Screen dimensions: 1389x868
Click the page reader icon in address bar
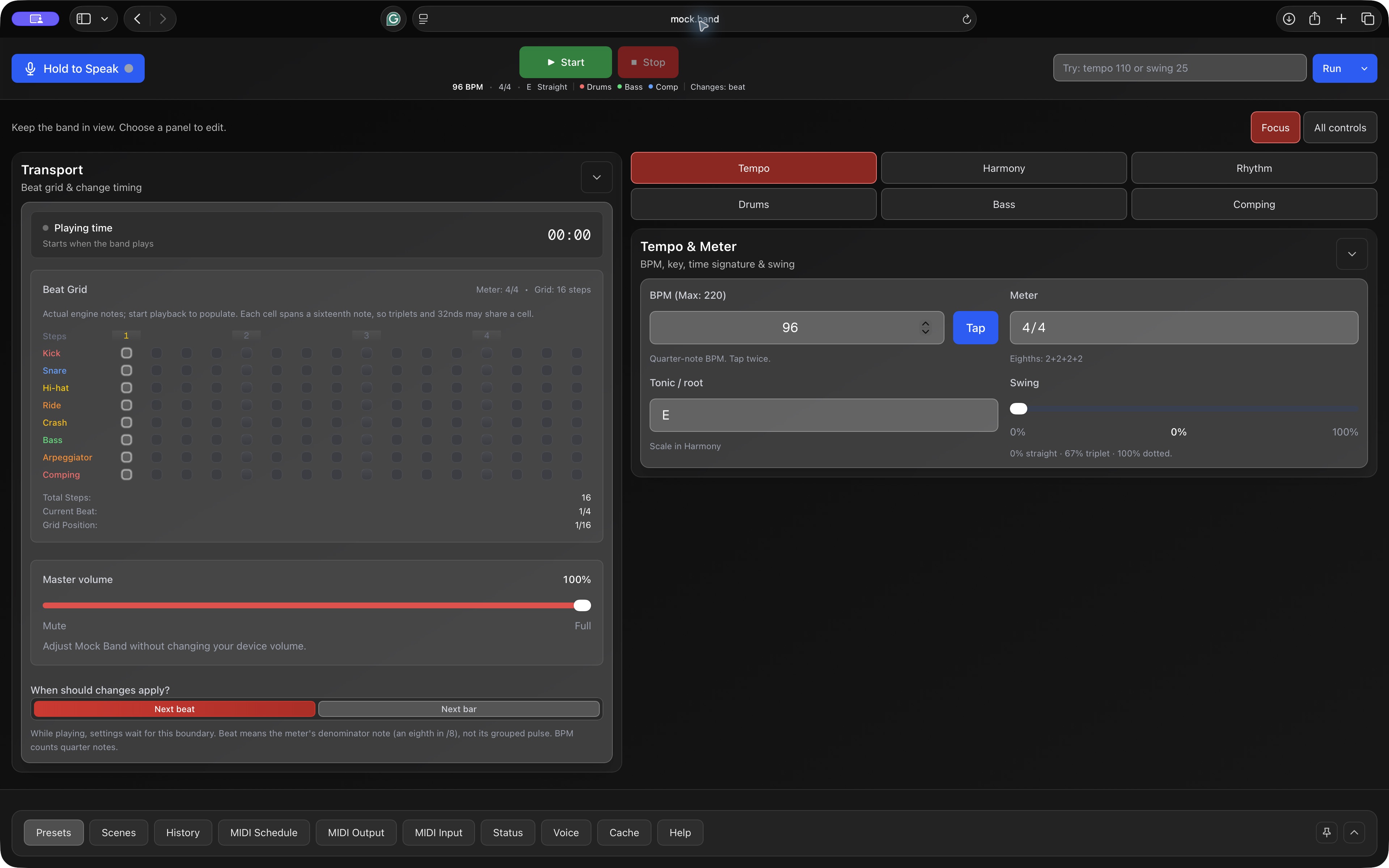click(x=424, y=19)
